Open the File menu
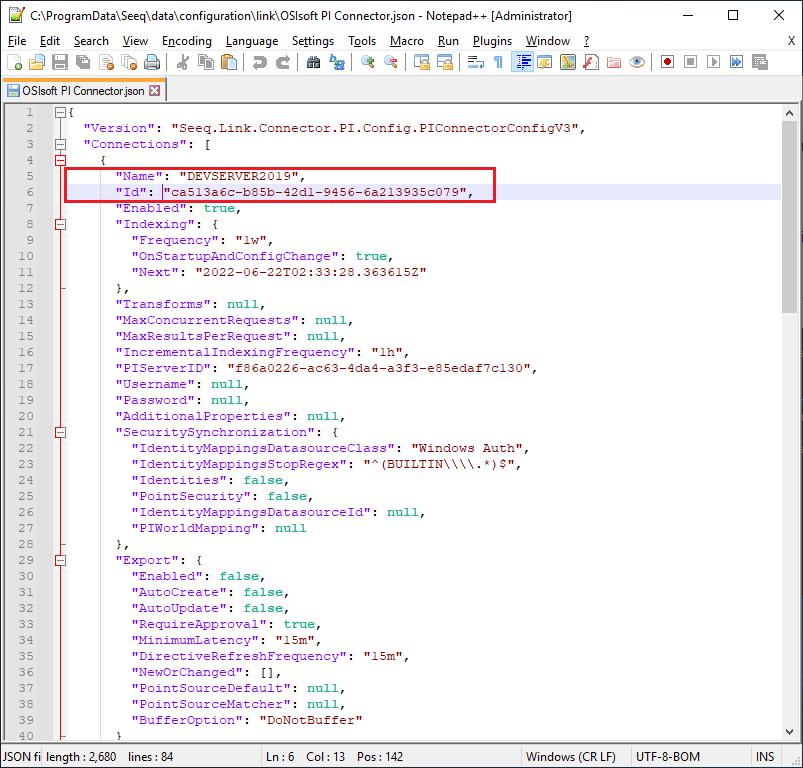The image size is (803, 768). (x=17, y=41)
